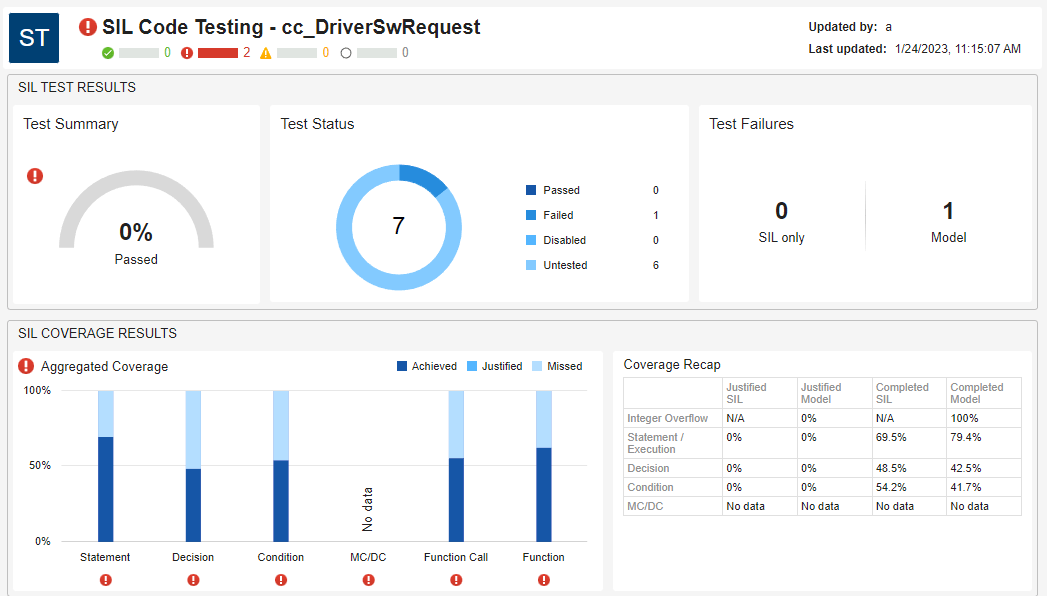Click the empty circle untested status icon
Viewport: 1047px width, 596px height.
pyautogui.click(x=346, y=53)
